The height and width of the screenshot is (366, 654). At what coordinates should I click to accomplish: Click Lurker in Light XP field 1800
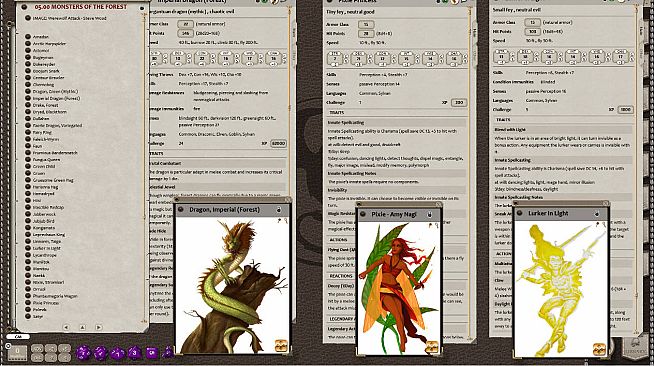(625, 110)
